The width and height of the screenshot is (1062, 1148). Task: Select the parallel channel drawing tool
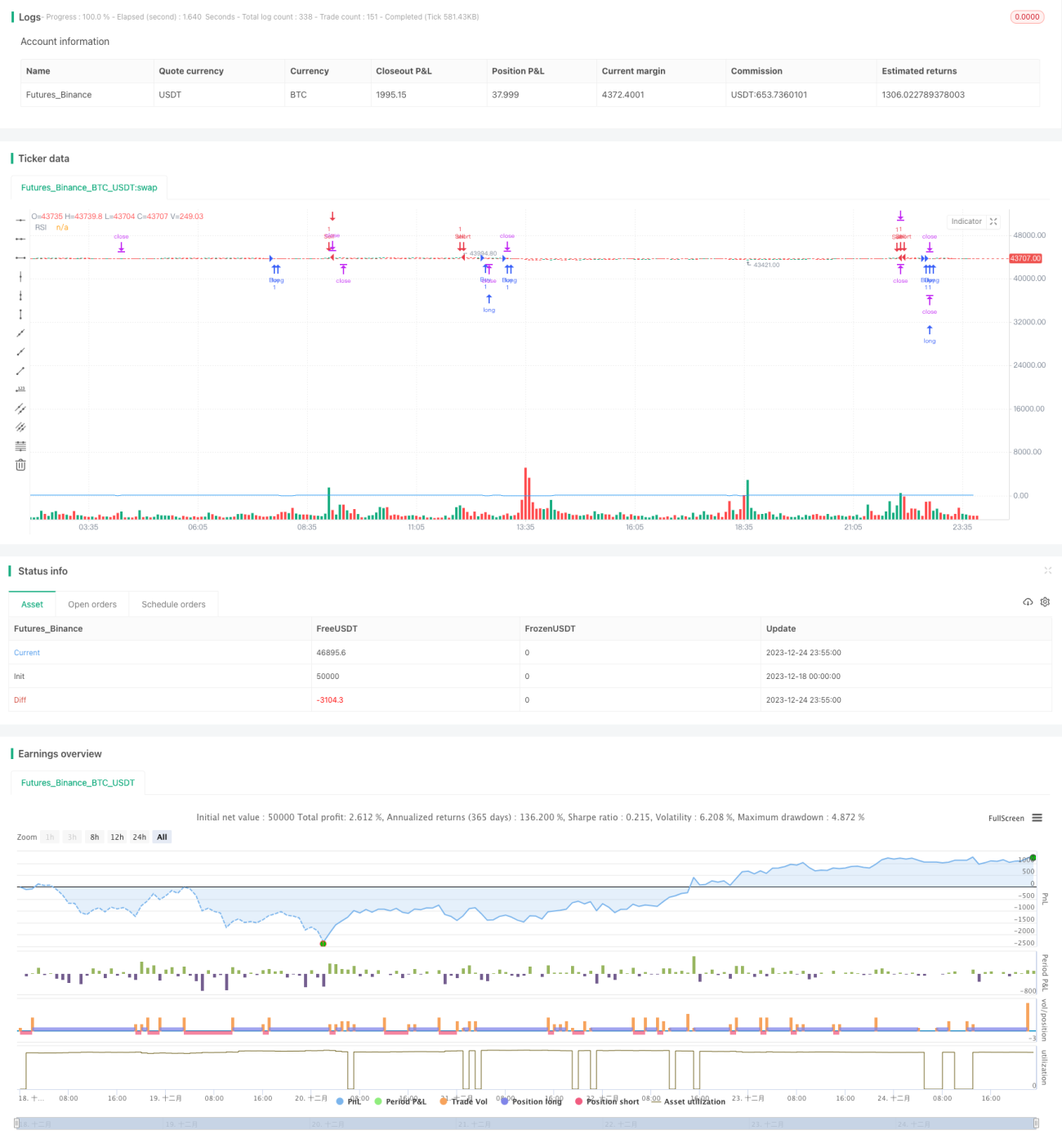click(20, 408)
